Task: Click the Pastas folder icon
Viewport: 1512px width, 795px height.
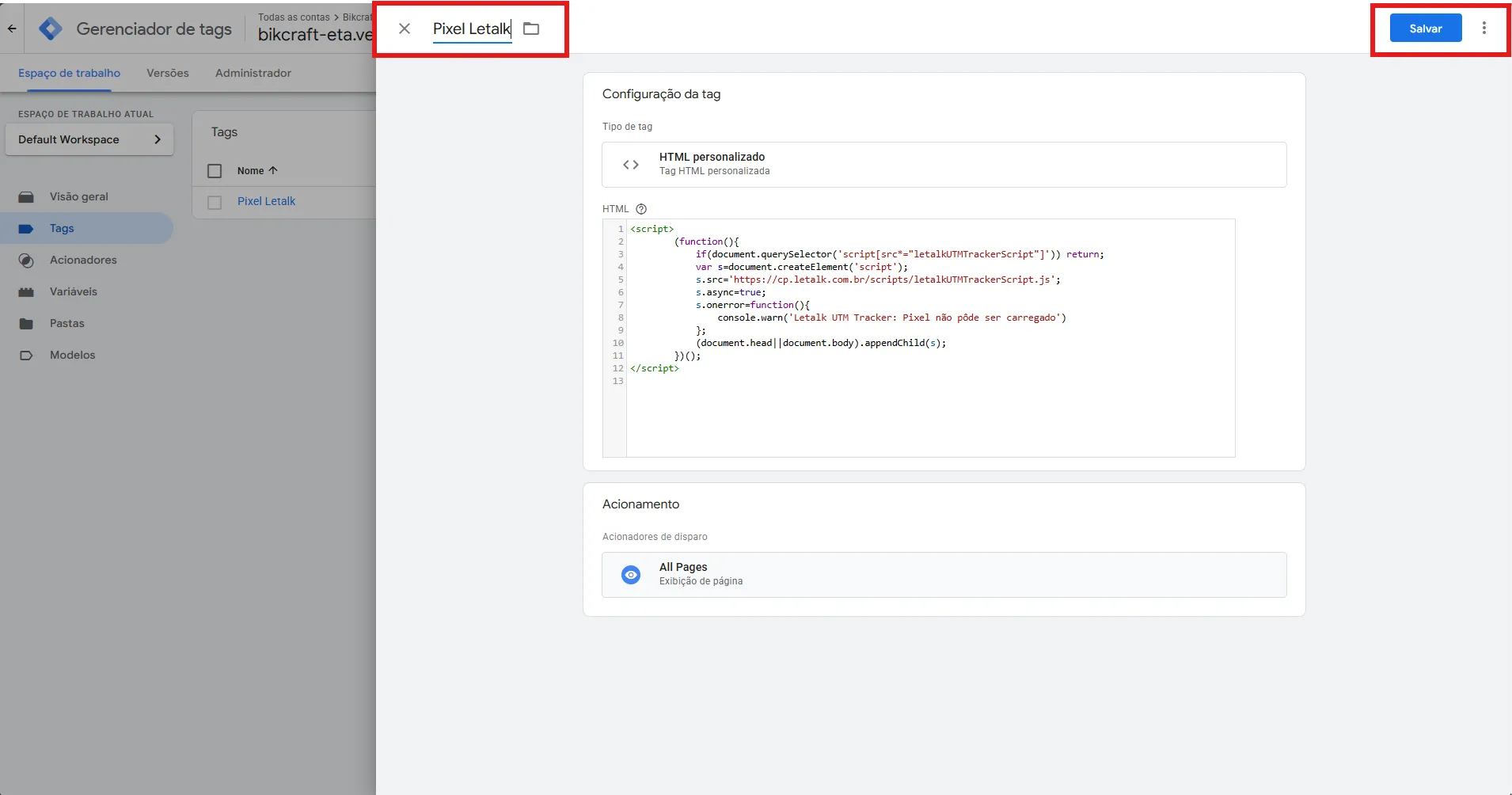Action: (26, 324)
